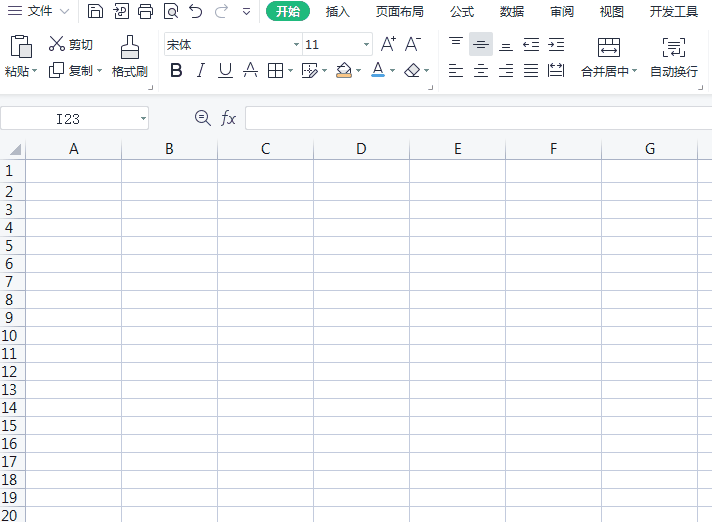Viewport: 712px width, 522px height.
Task: Click the Name Box showing I23
Action: point(68,119)
